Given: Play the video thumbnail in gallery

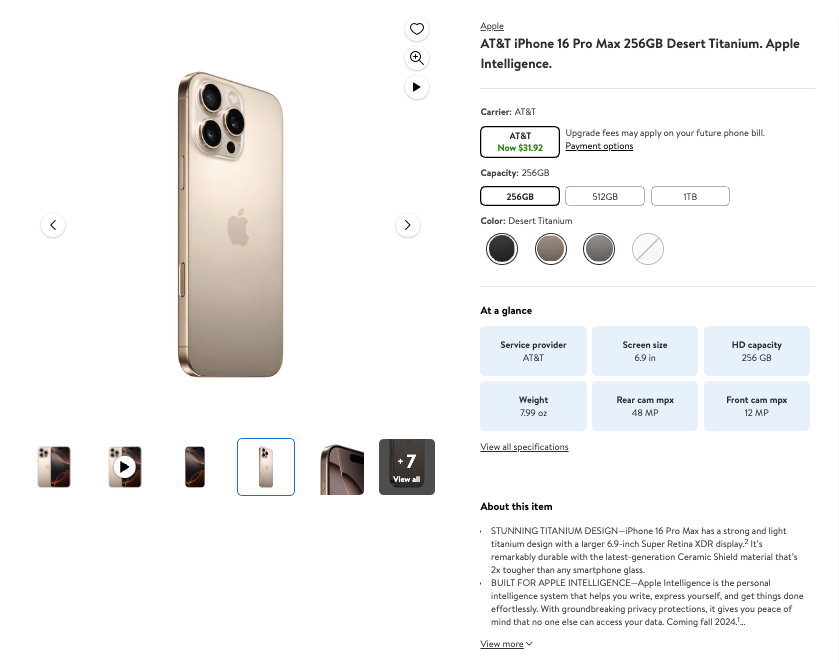Looking at the screenshot, I should 124,466.
